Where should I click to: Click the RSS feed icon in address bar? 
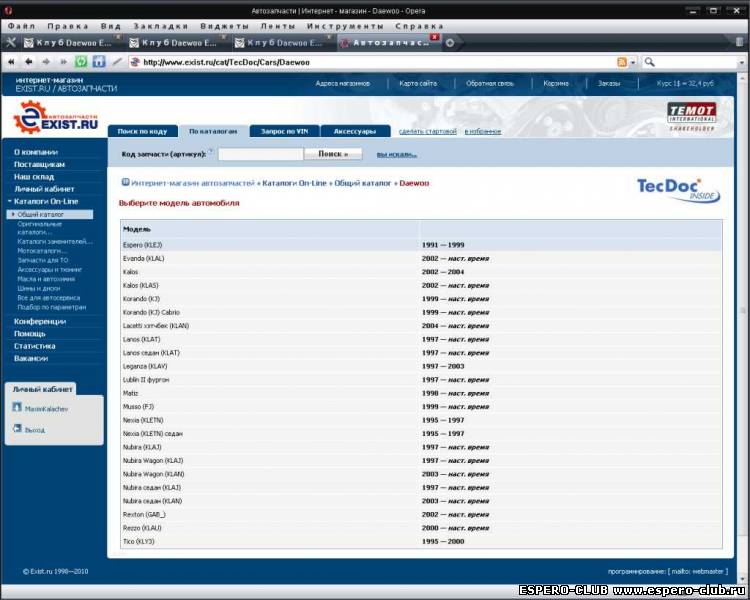tap(622, 62)
